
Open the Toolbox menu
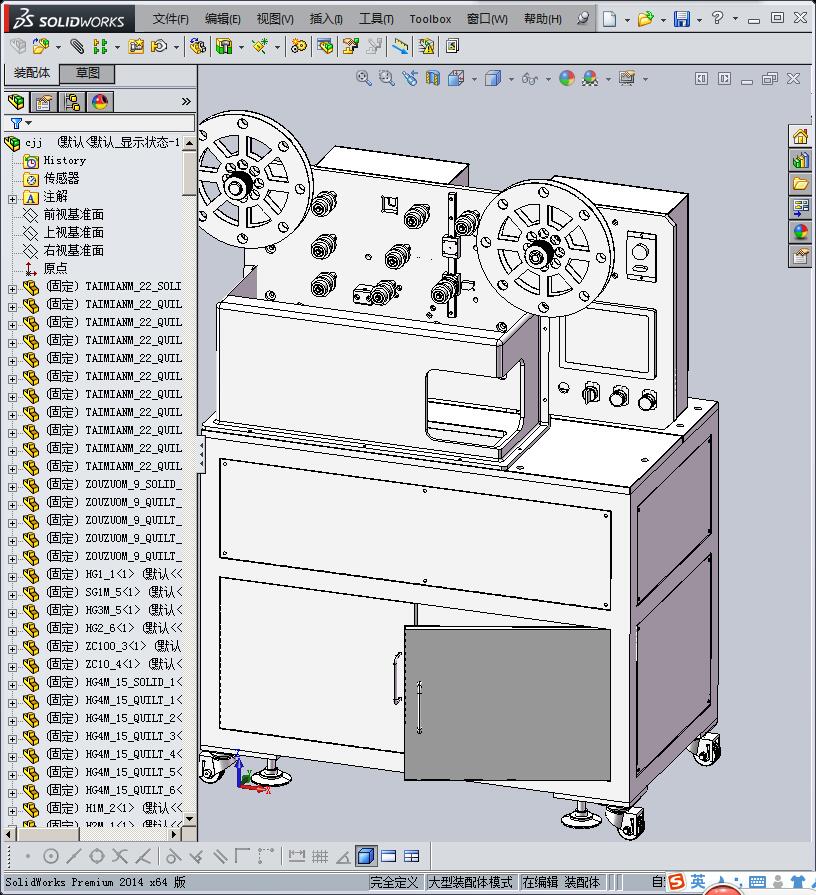(x=430, y=19)
